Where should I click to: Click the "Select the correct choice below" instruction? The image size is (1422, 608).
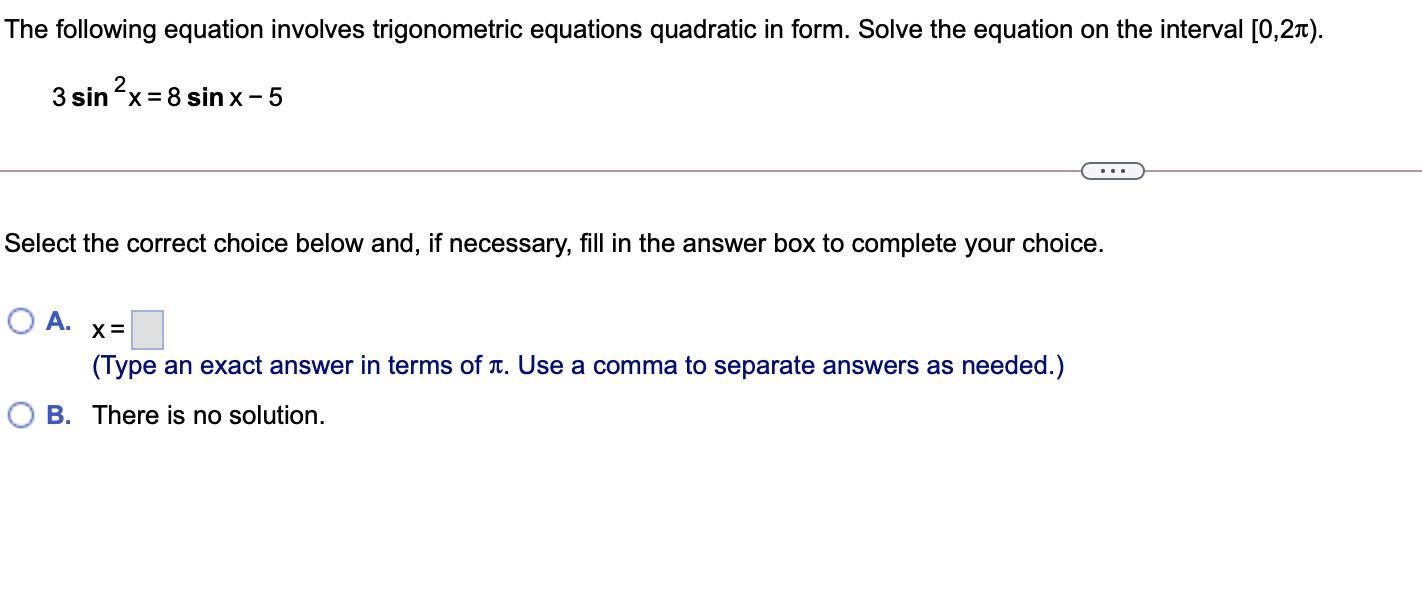(x=554, y=243)
